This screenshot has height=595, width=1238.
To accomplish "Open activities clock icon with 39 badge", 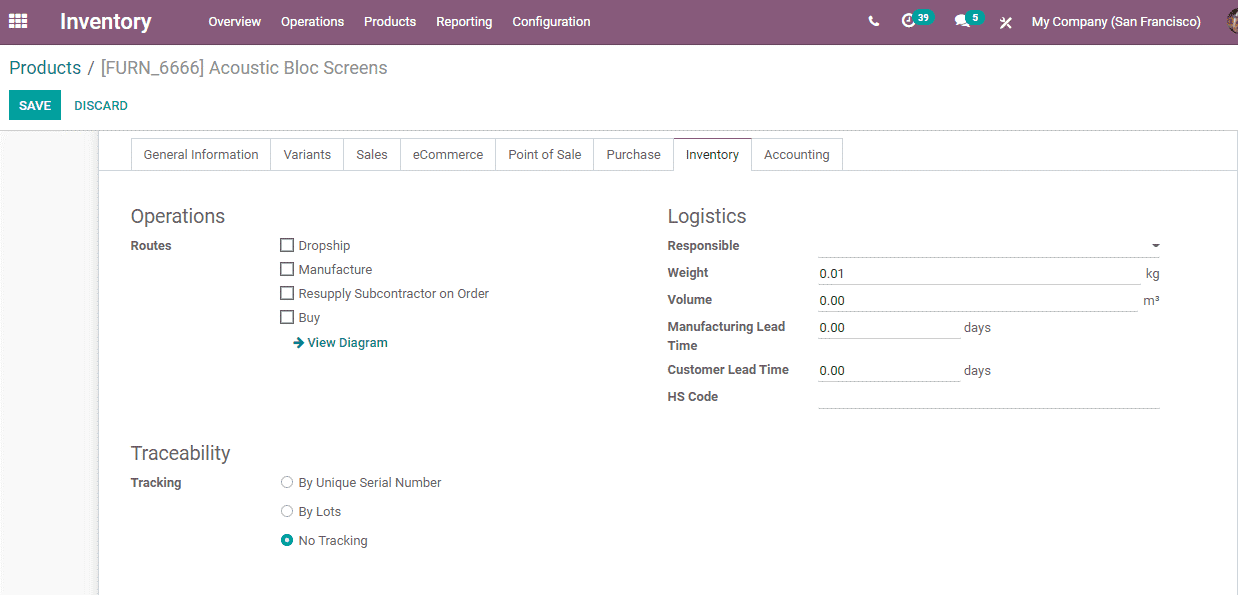I will point(916,20).
